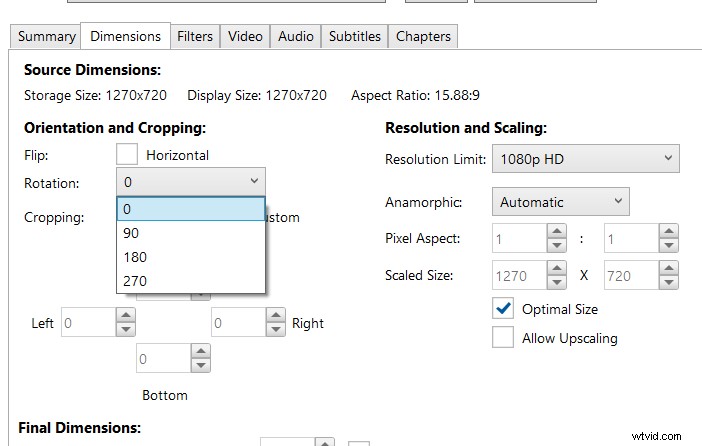The image size is (702, 446).
Task: Collapse the Rotation combo box arrow
Action: [254, 182]
